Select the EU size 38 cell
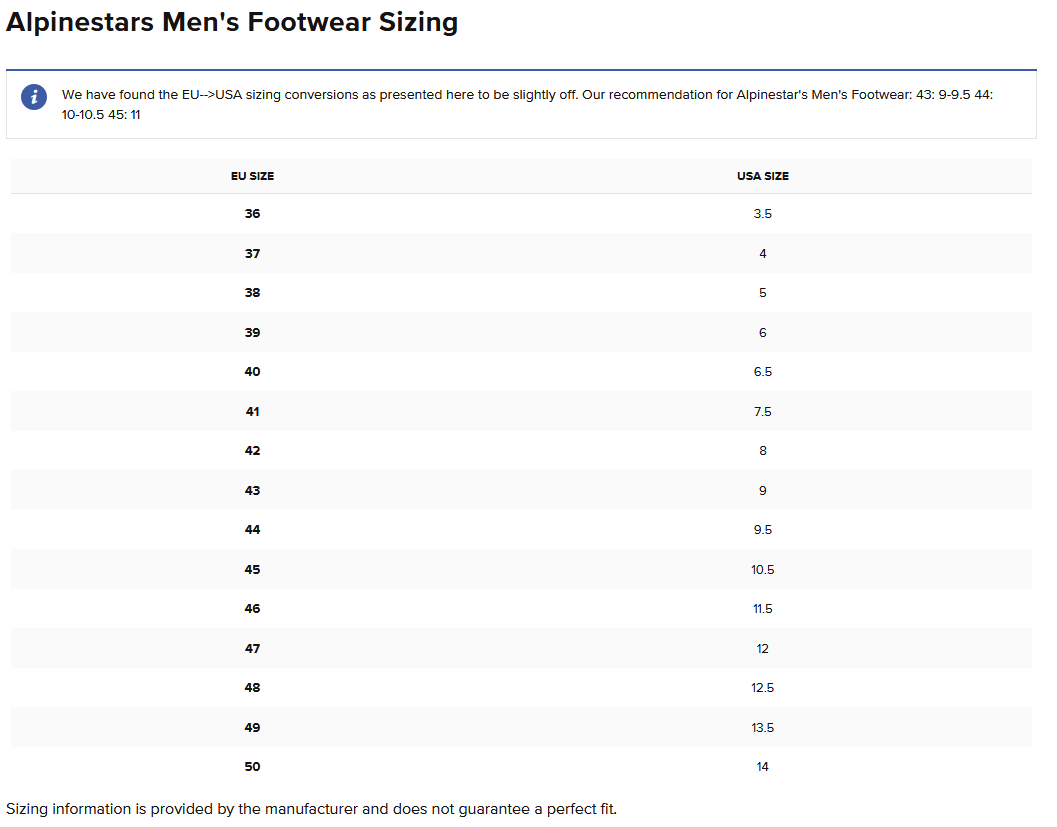Viewport: 1057px width, 827px height. [x=252, y=293]
